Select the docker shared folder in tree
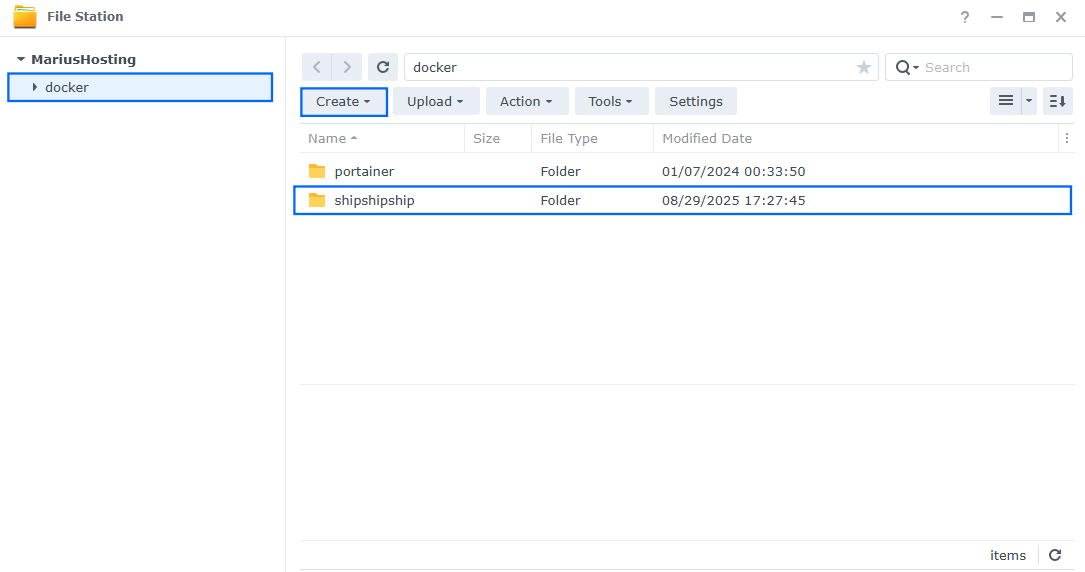The width and height of the screenshot is (1085, 572). pyautogui.click(x=140, y=87)
